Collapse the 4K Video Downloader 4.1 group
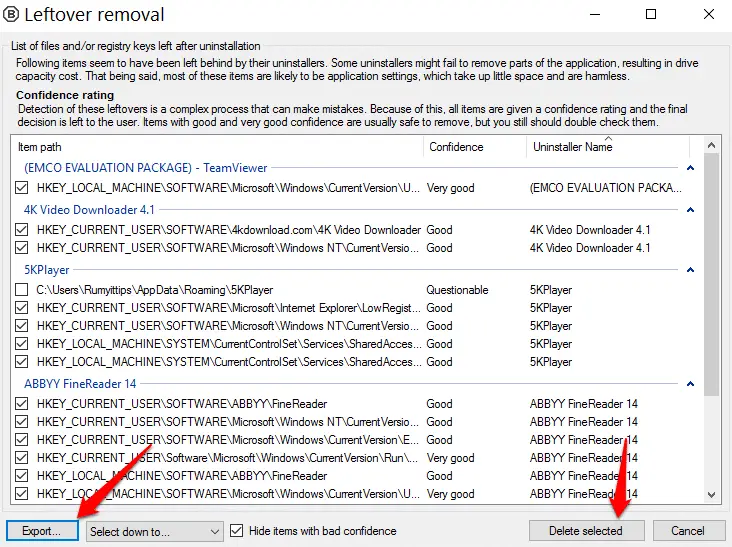The image size is (732, 547). click(x=690, y=210)
